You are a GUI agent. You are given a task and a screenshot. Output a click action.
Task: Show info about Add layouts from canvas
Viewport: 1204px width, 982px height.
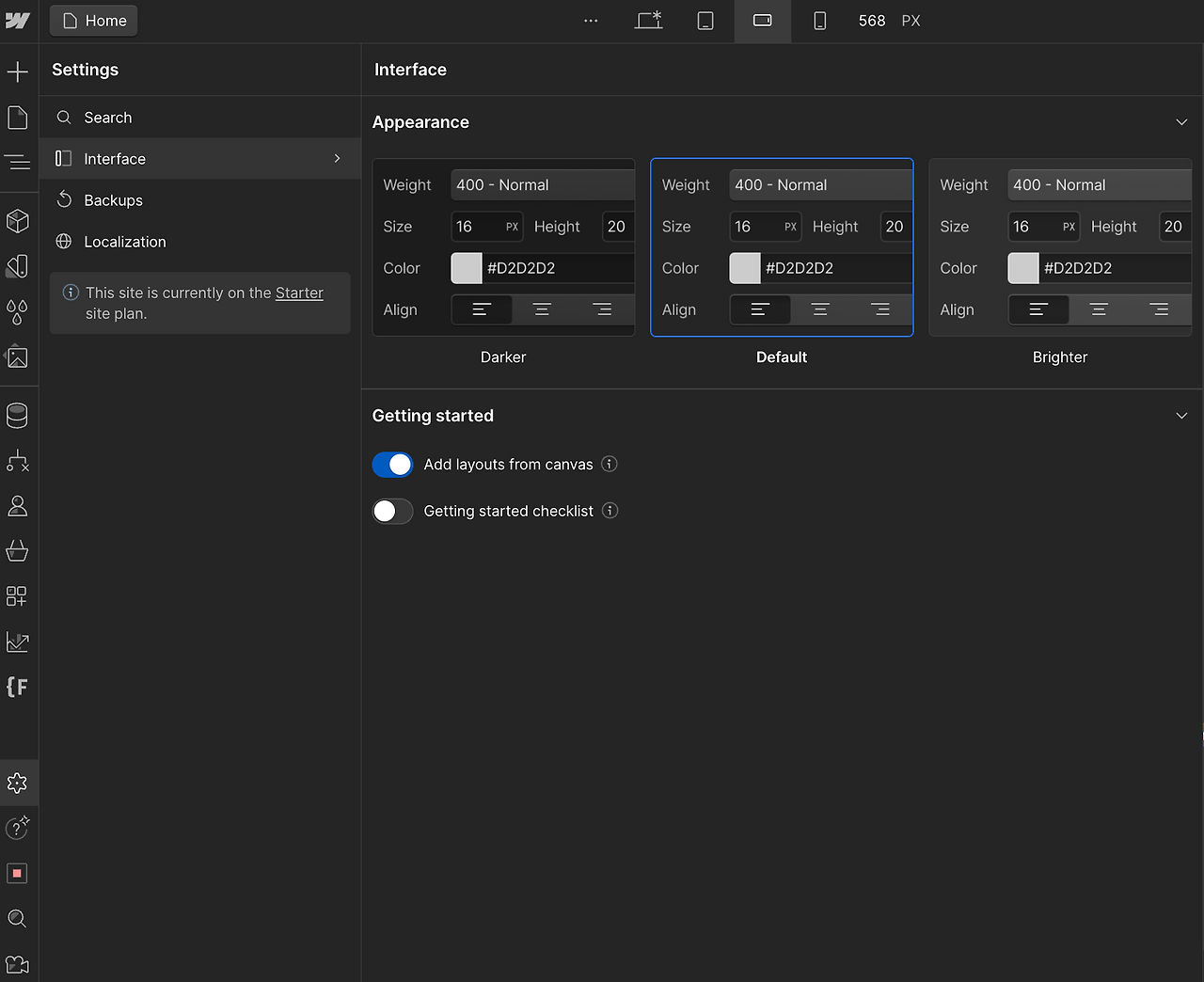pos(610,464)
